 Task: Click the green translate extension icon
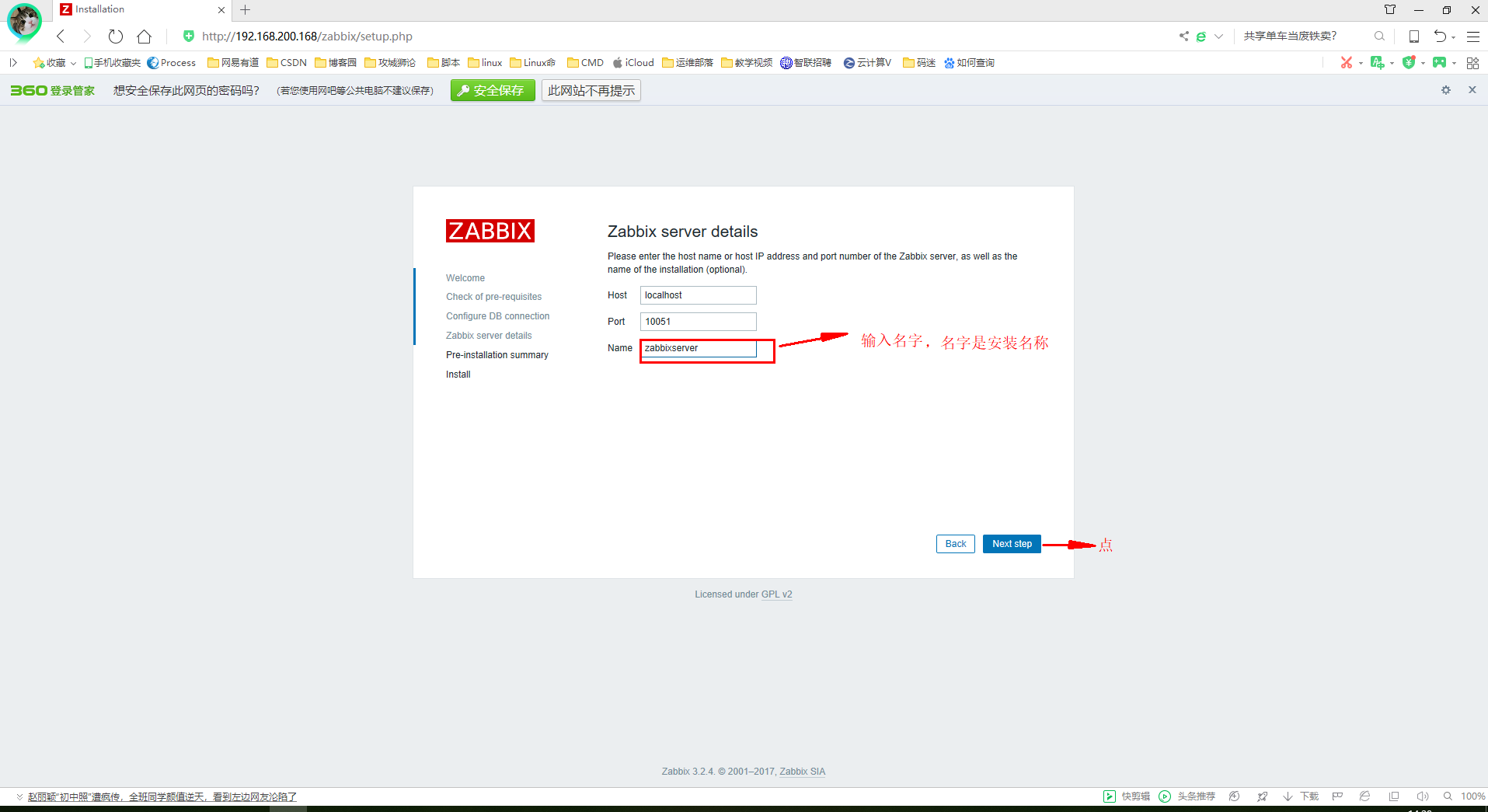[x=1377, y=62]
